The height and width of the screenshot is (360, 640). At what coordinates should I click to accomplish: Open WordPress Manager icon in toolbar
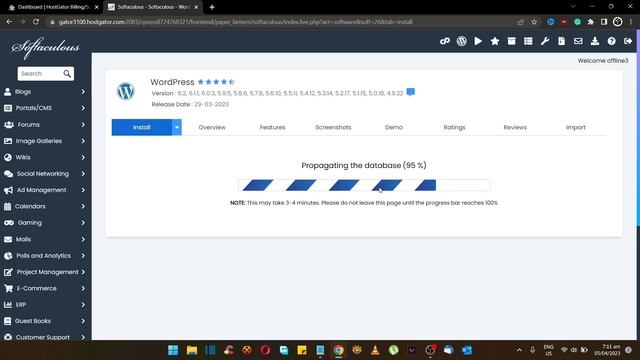coord(462,41)
